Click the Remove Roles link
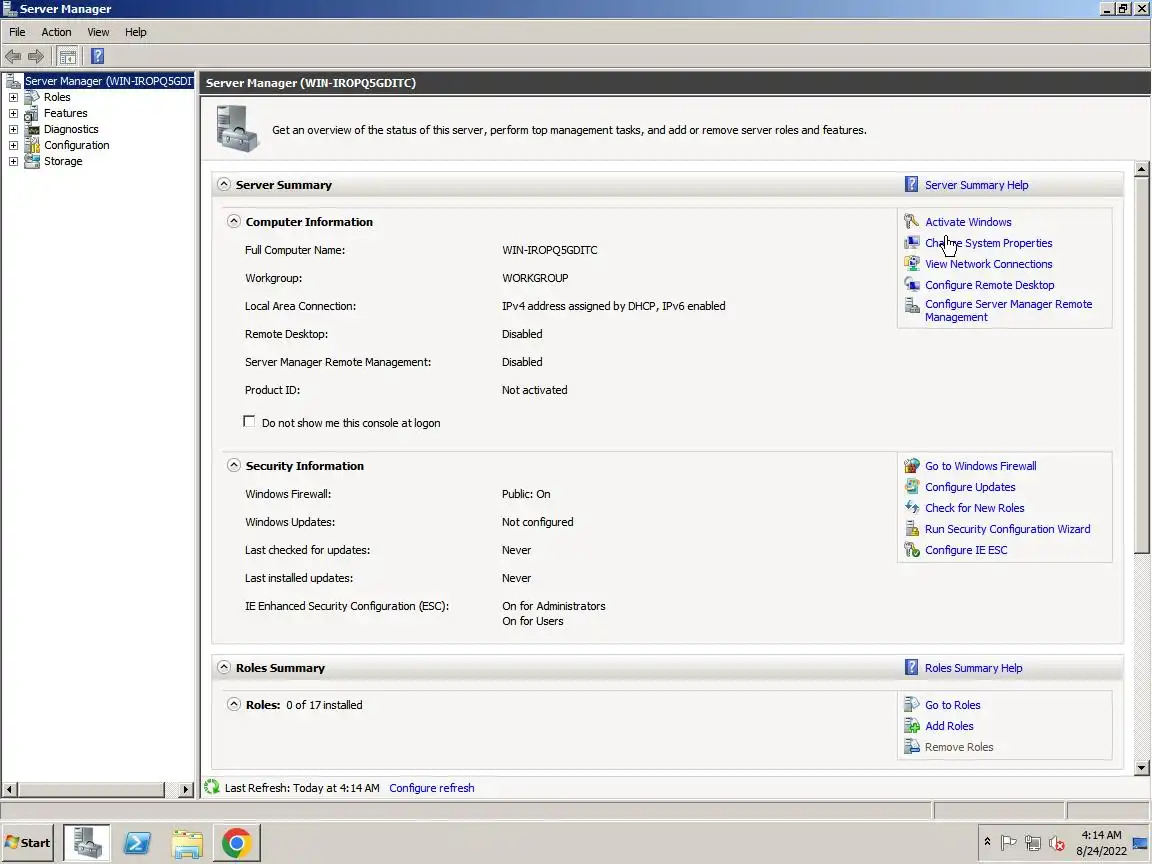The image size is (1152, 864). coord(959,747)
